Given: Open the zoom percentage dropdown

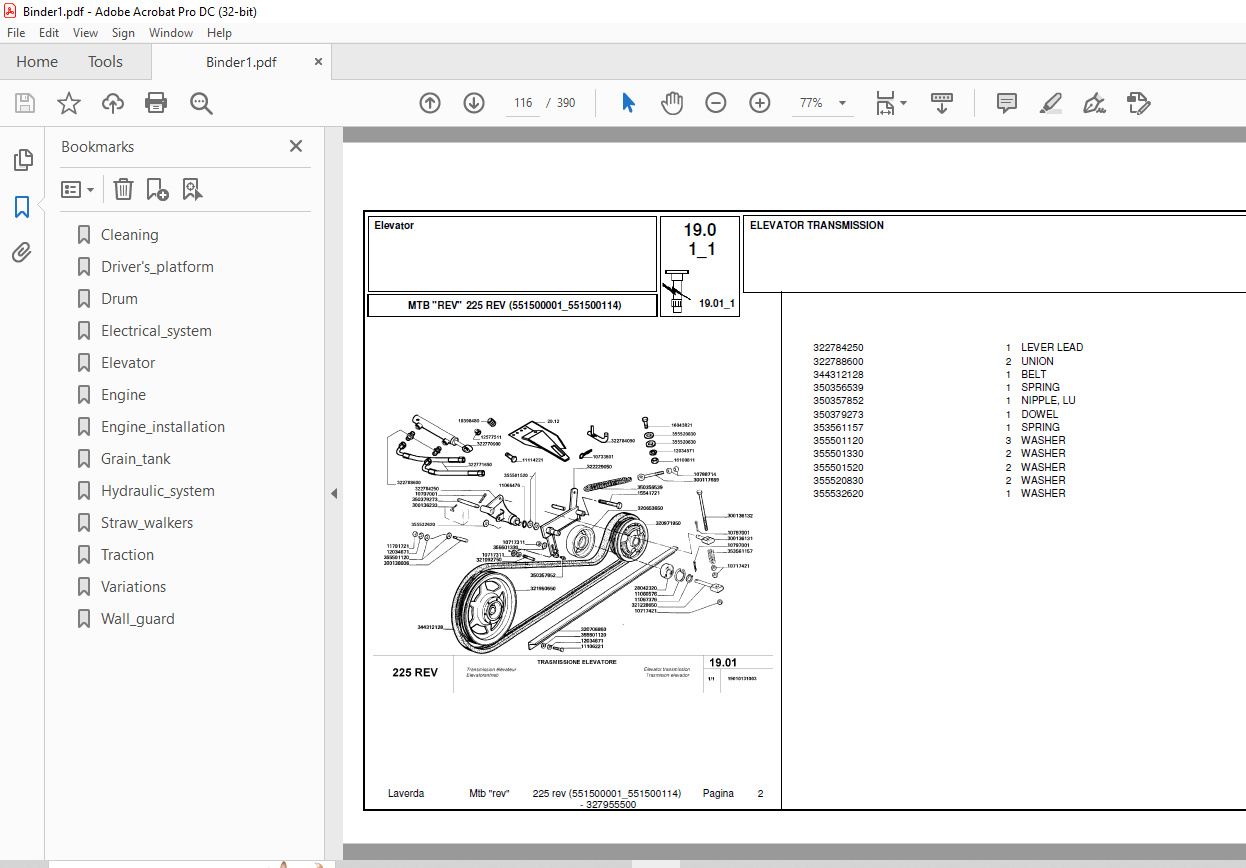Looking at the screenshot, I should (x=842, y=103).
